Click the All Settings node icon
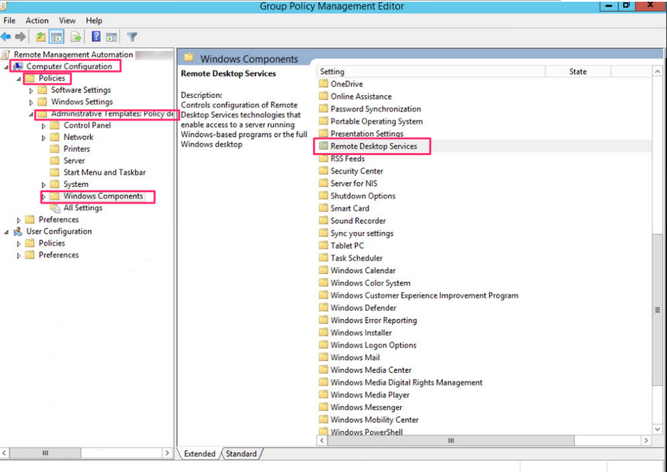 coord(55,208)
